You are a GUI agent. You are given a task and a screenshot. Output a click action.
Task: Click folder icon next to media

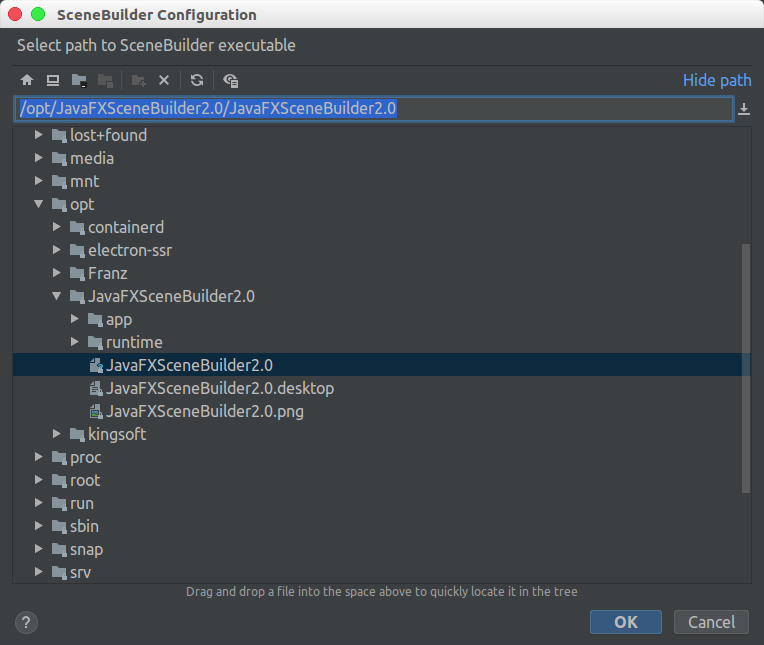point(59,158)
